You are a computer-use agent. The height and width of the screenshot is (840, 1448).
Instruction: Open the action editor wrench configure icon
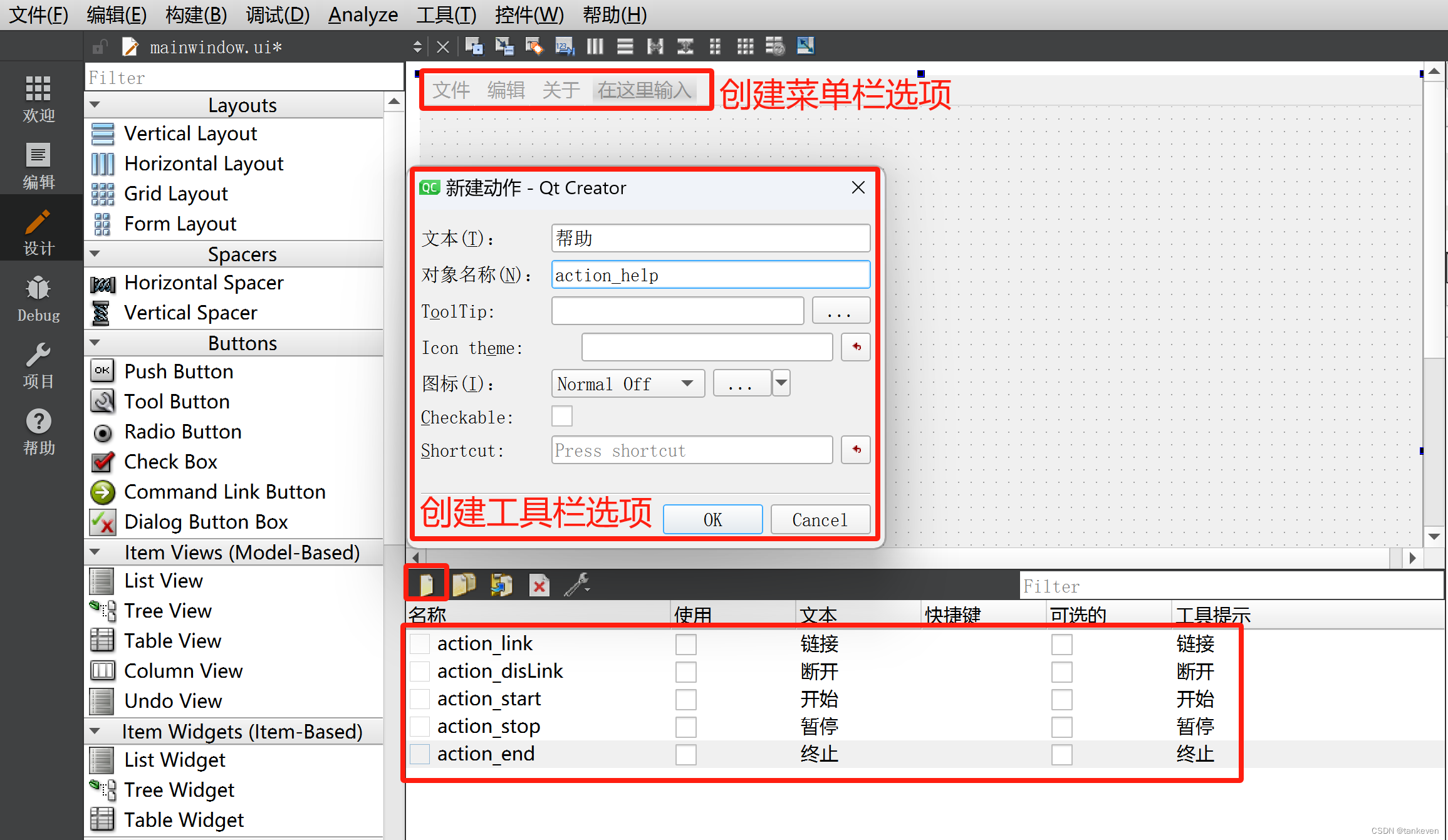pyautogui.click(x=576, y=584)
